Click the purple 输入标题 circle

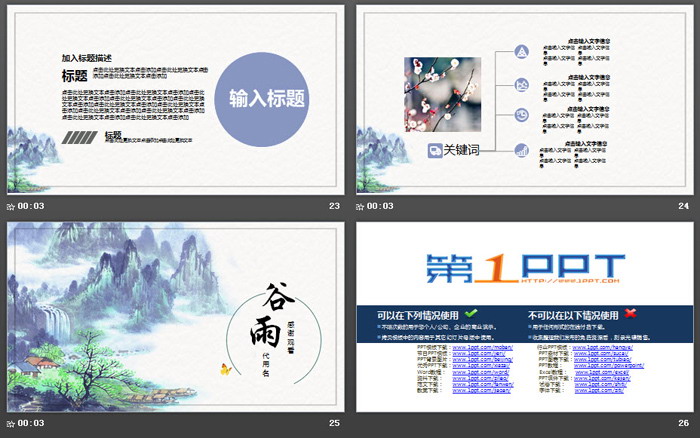[262, 99]
